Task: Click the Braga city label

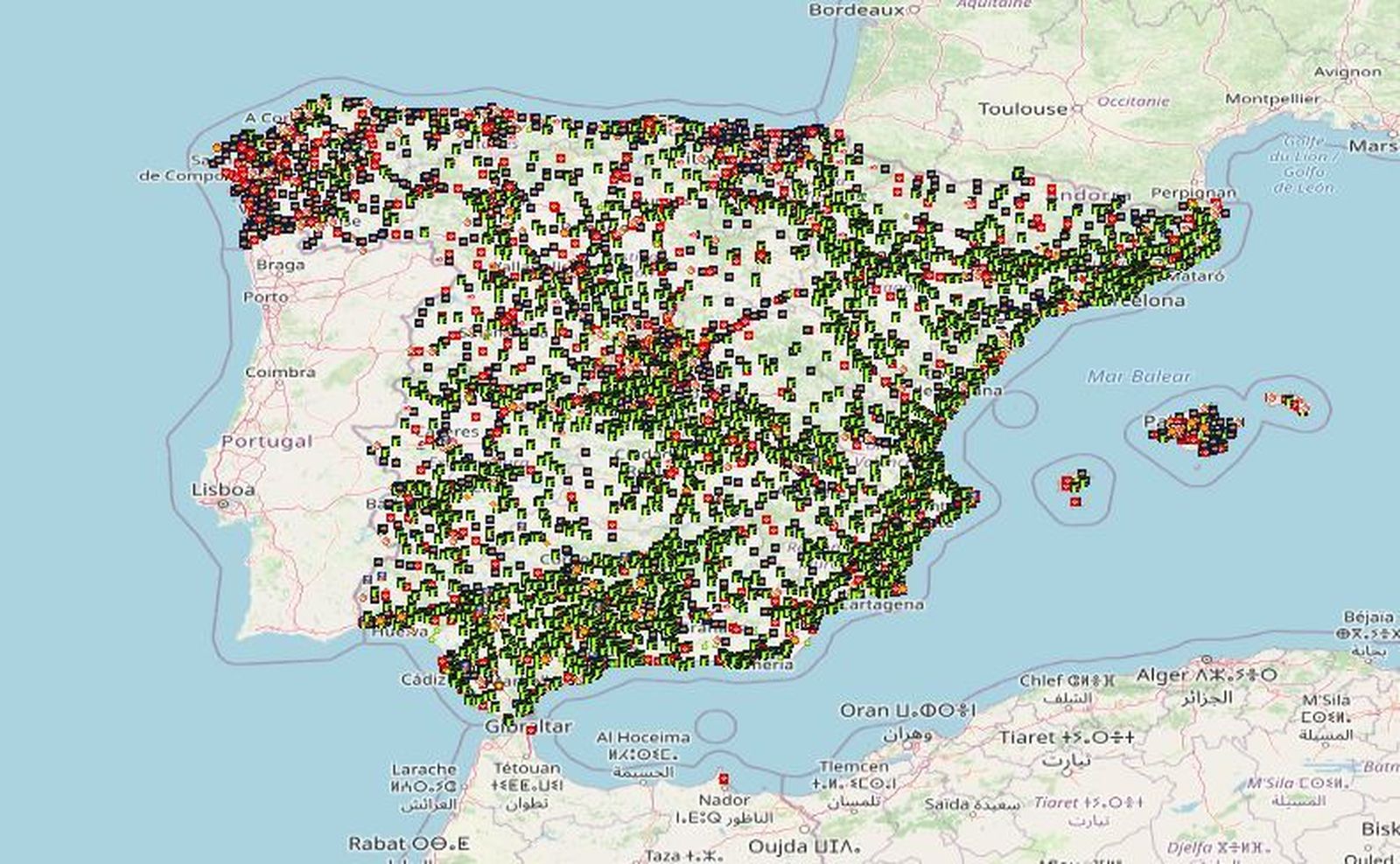Action: pos(281,264)
